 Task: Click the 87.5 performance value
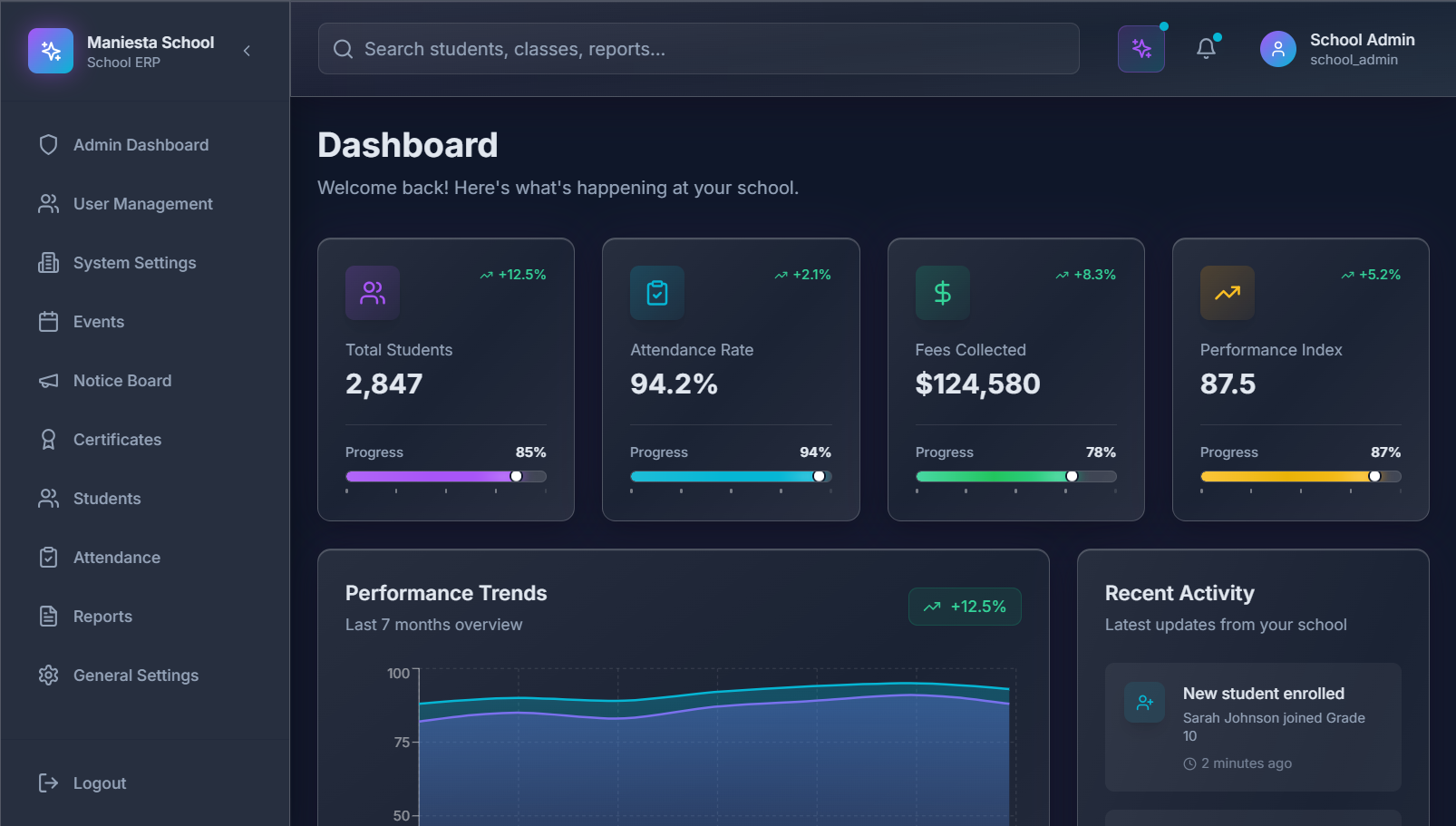[1228, 384]
